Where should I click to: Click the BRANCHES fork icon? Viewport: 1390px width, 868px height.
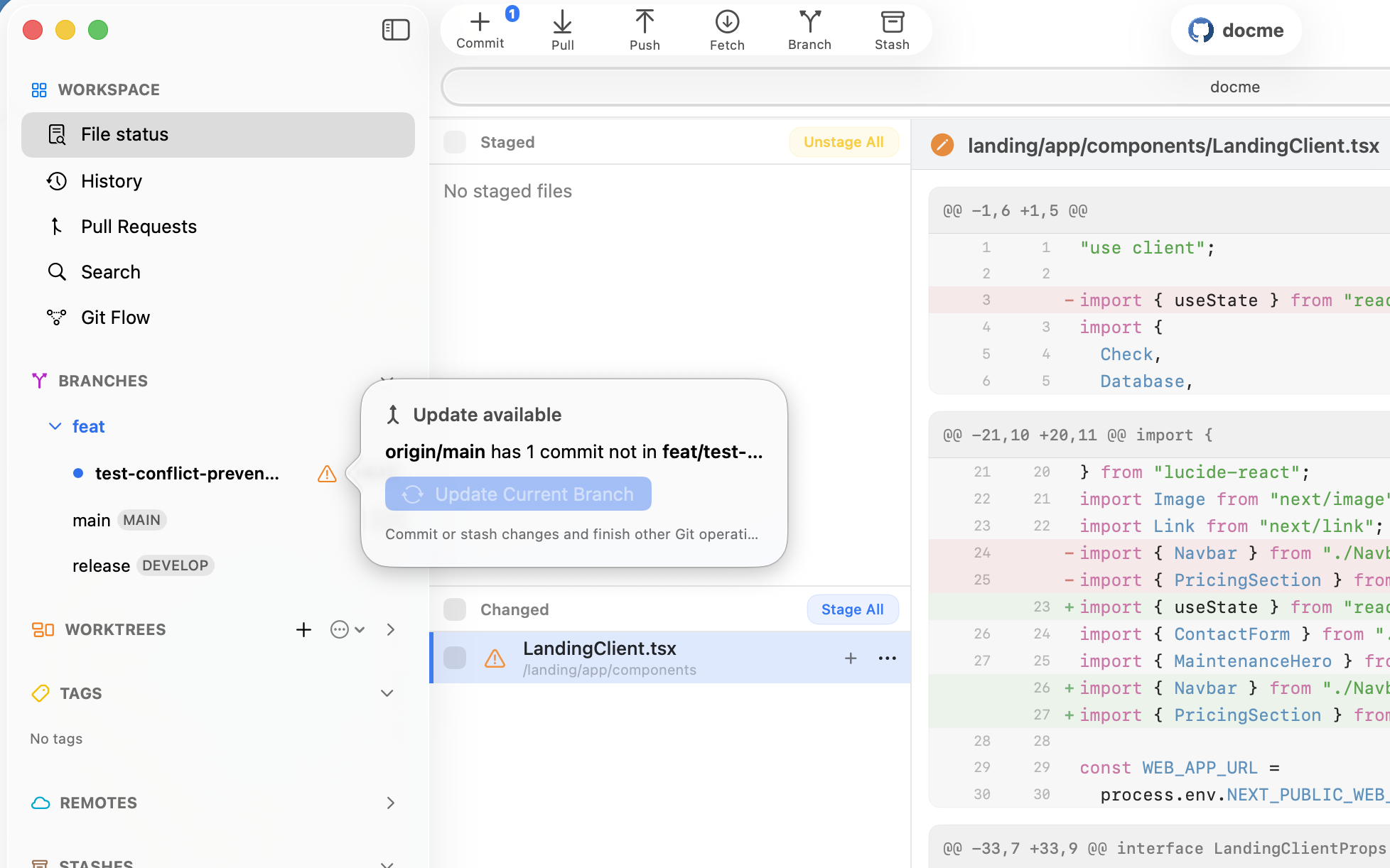(39, 381)
